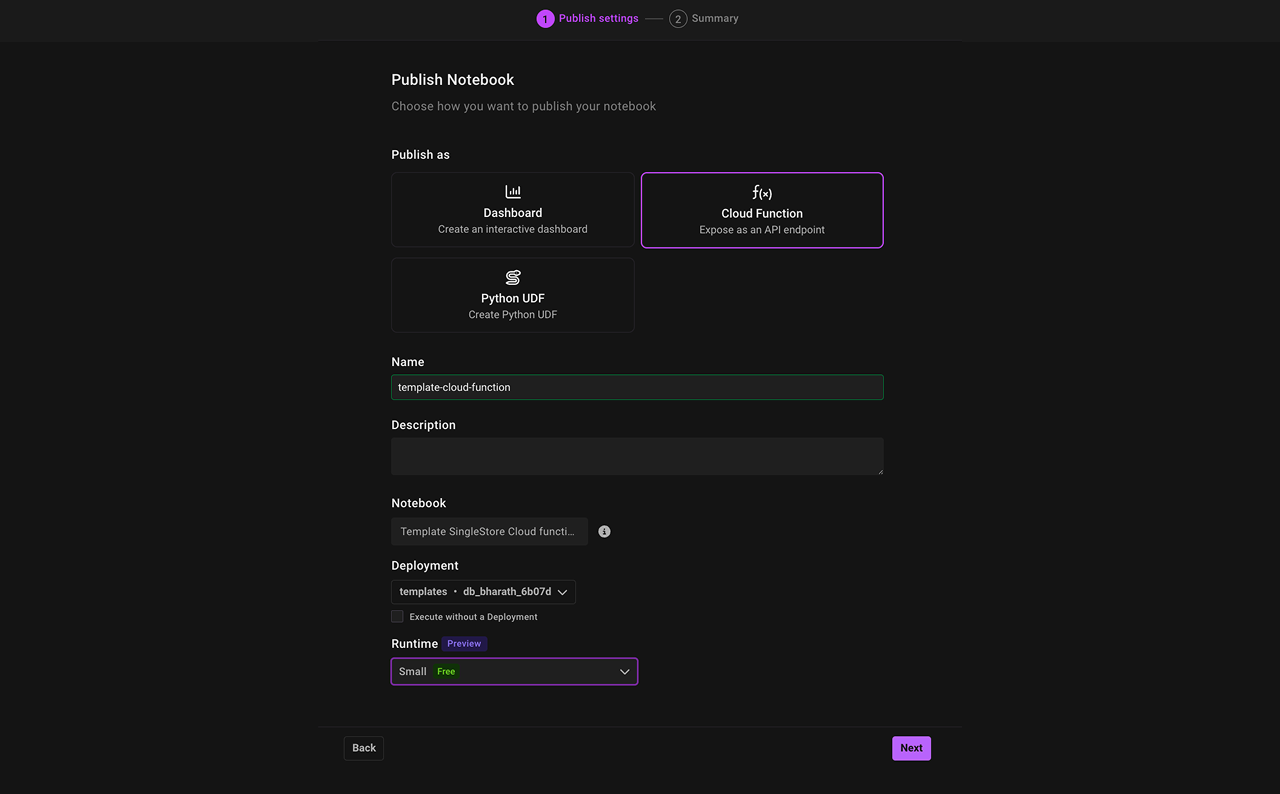Image resolution: width=1280 pixels, height=794 pixels.
Task: Click the Preview badge beside Runtime
Action: click(x=463, y=643)
